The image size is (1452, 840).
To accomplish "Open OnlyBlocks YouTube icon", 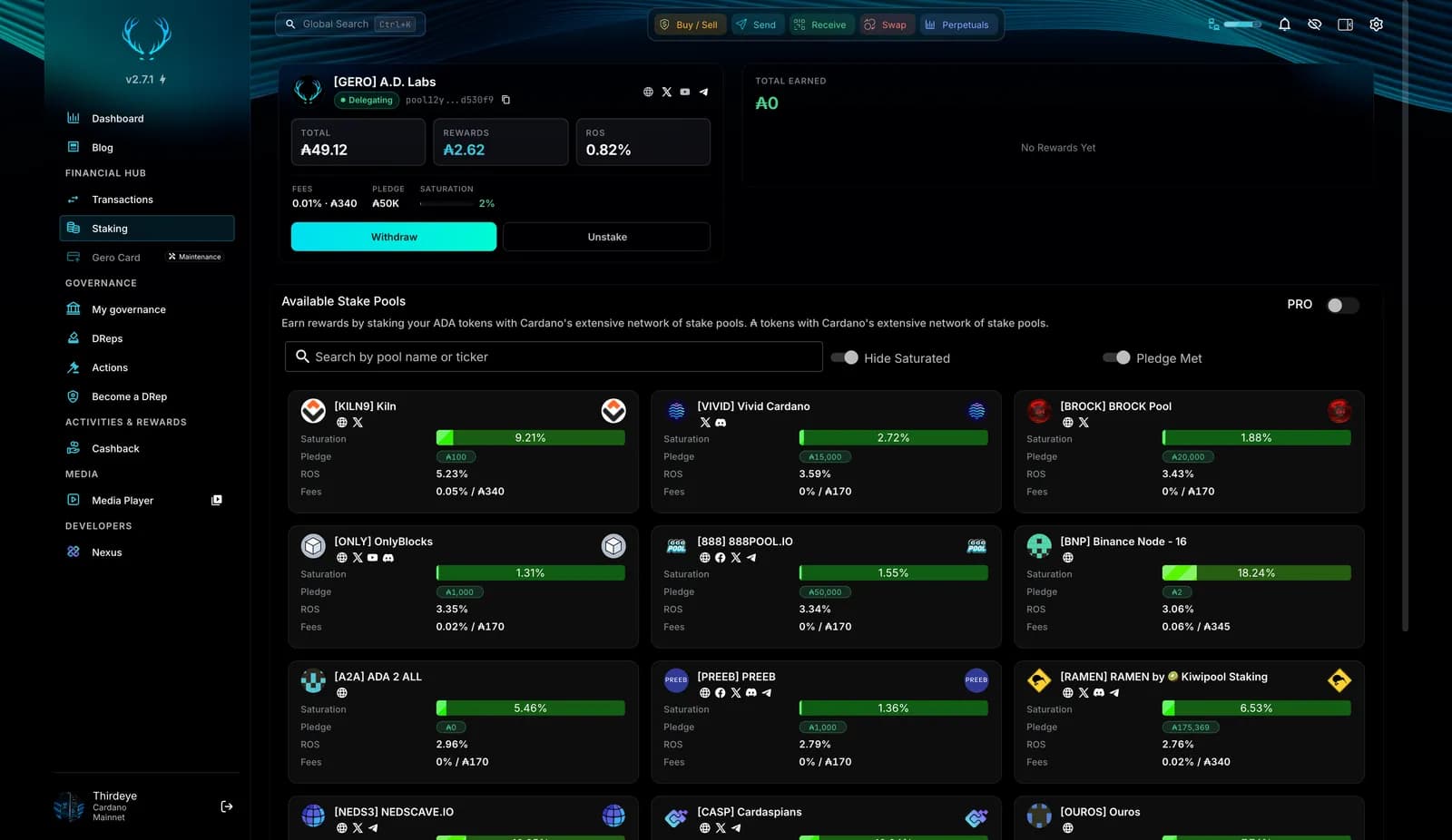I will [x=373, y=558].
